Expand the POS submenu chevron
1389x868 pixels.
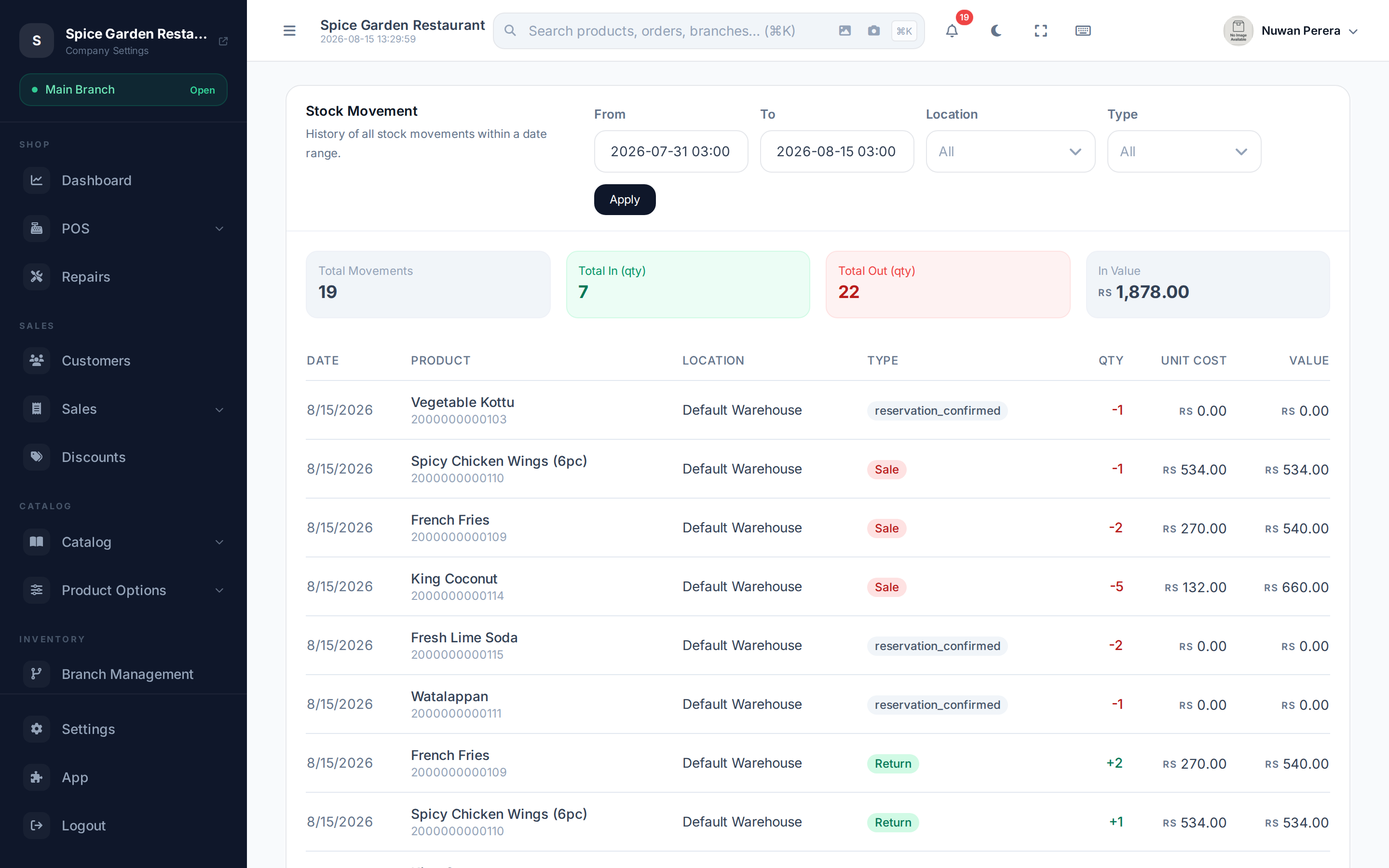coord(219,229)
